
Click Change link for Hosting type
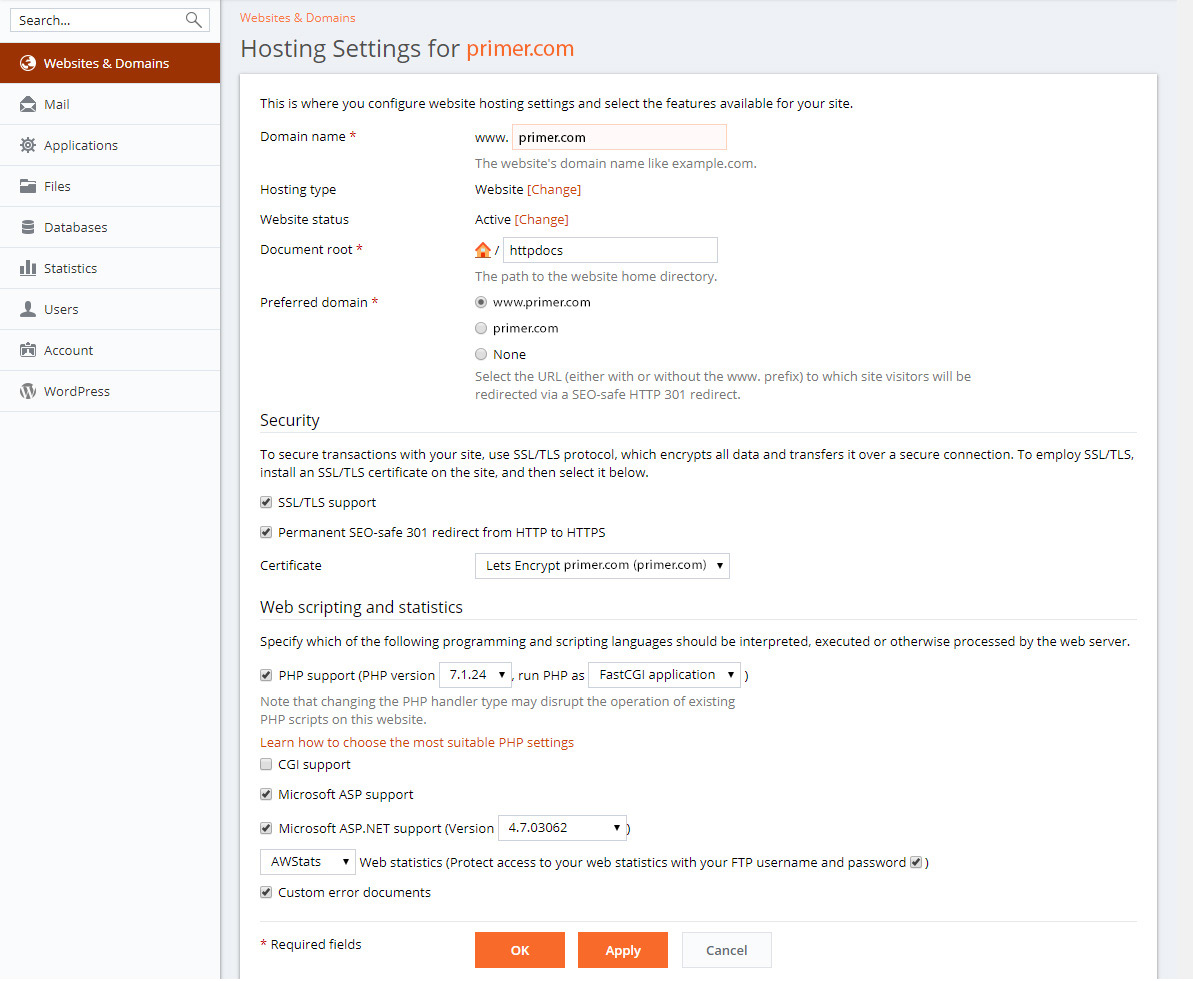click(x=554, y=190)
